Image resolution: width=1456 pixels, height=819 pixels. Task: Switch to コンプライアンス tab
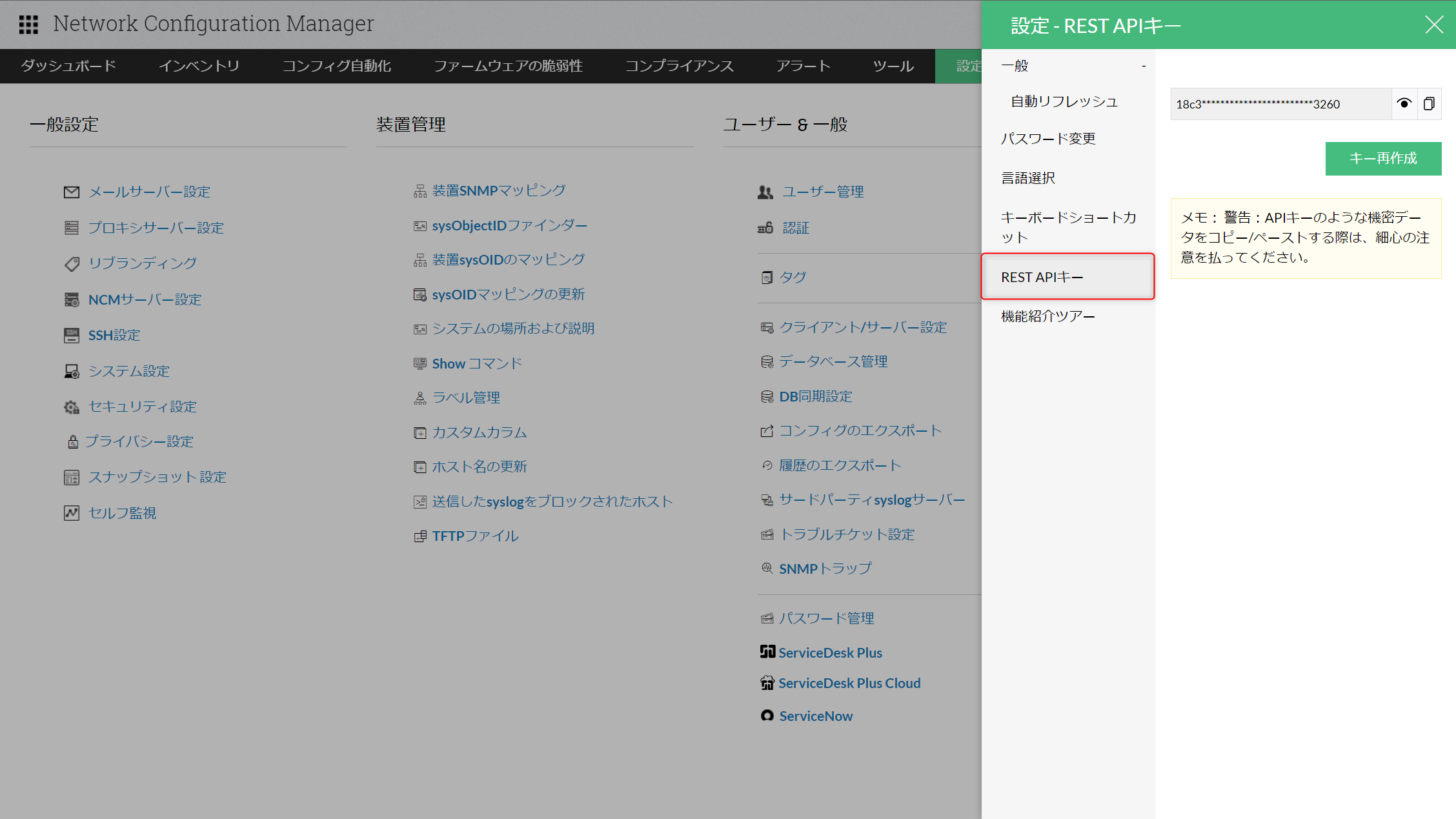coord(679,66)
